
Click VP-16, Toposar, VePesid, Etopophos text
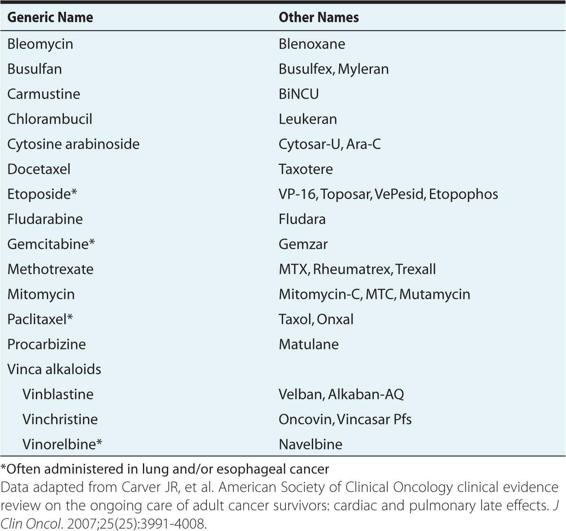click(x=388, y=194)
